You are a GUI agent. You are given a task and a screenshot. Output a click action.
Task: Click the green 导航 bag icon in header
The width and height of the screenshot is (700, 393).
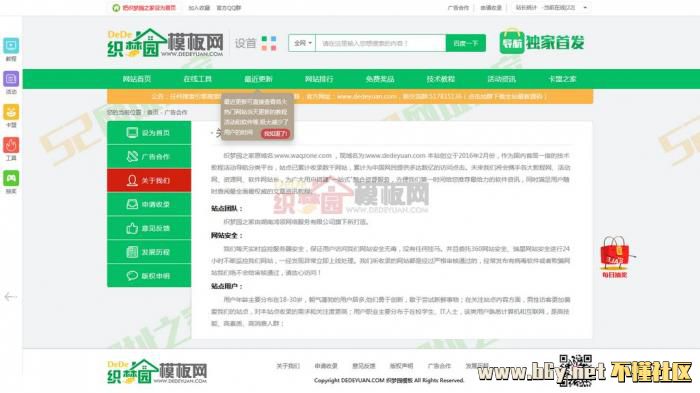click(512, 42)
